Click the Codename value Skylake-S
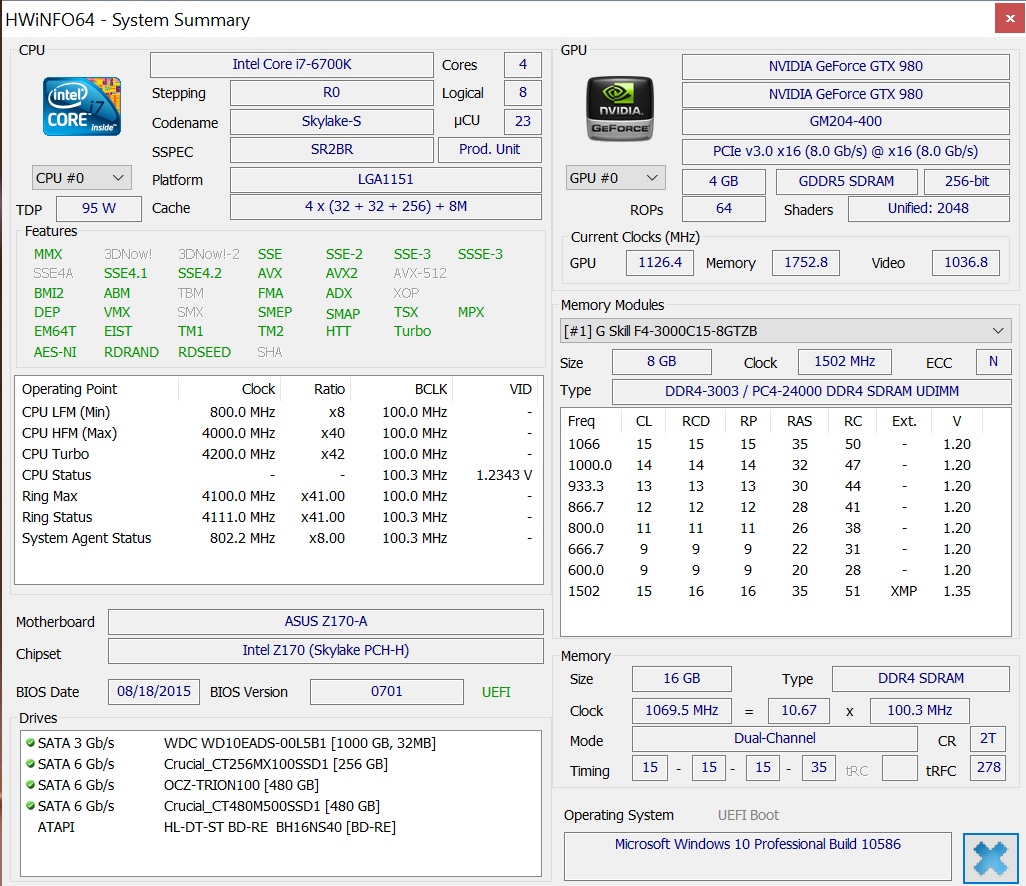 point(332,122)
